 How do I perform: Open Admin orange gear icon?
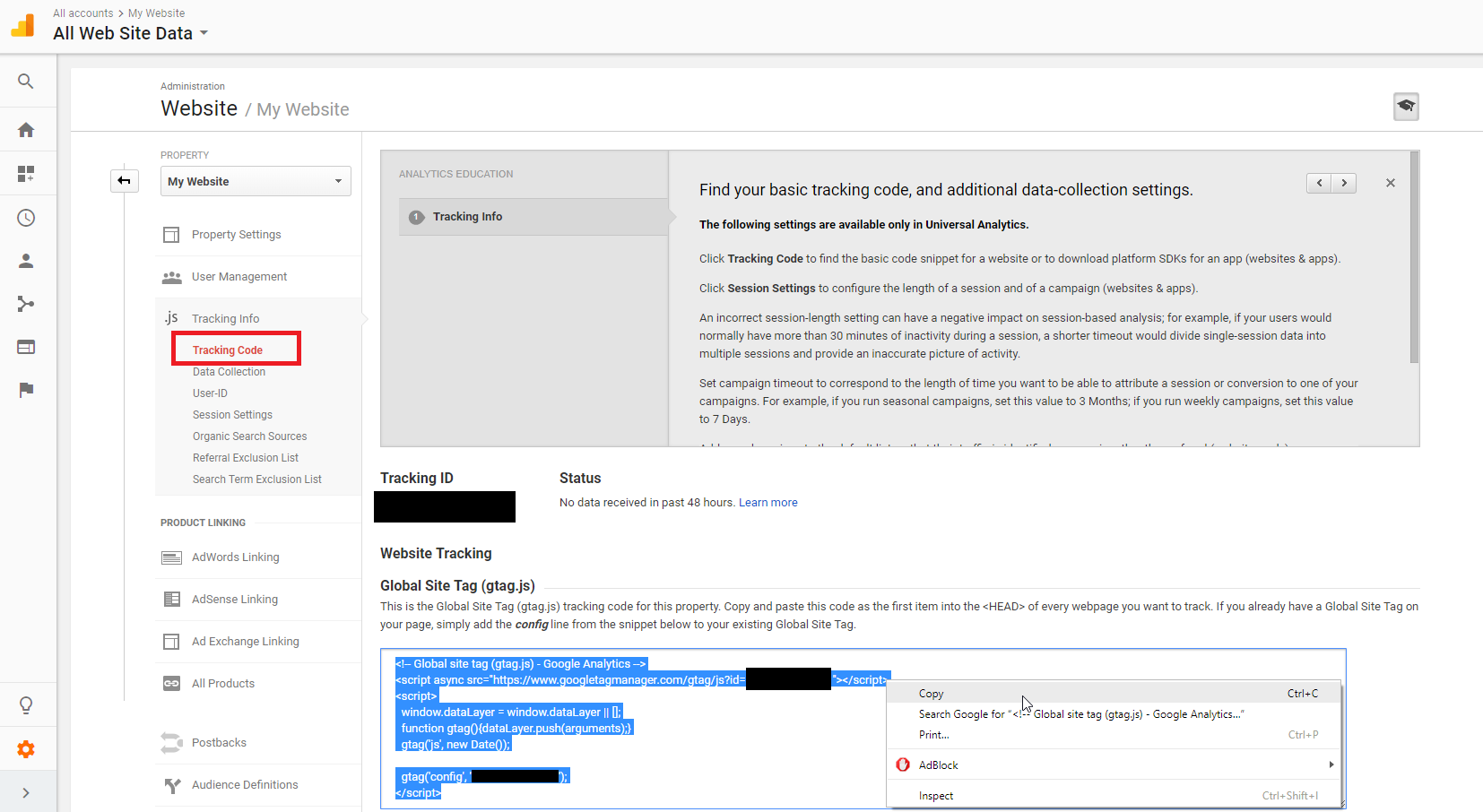(26, 749)
